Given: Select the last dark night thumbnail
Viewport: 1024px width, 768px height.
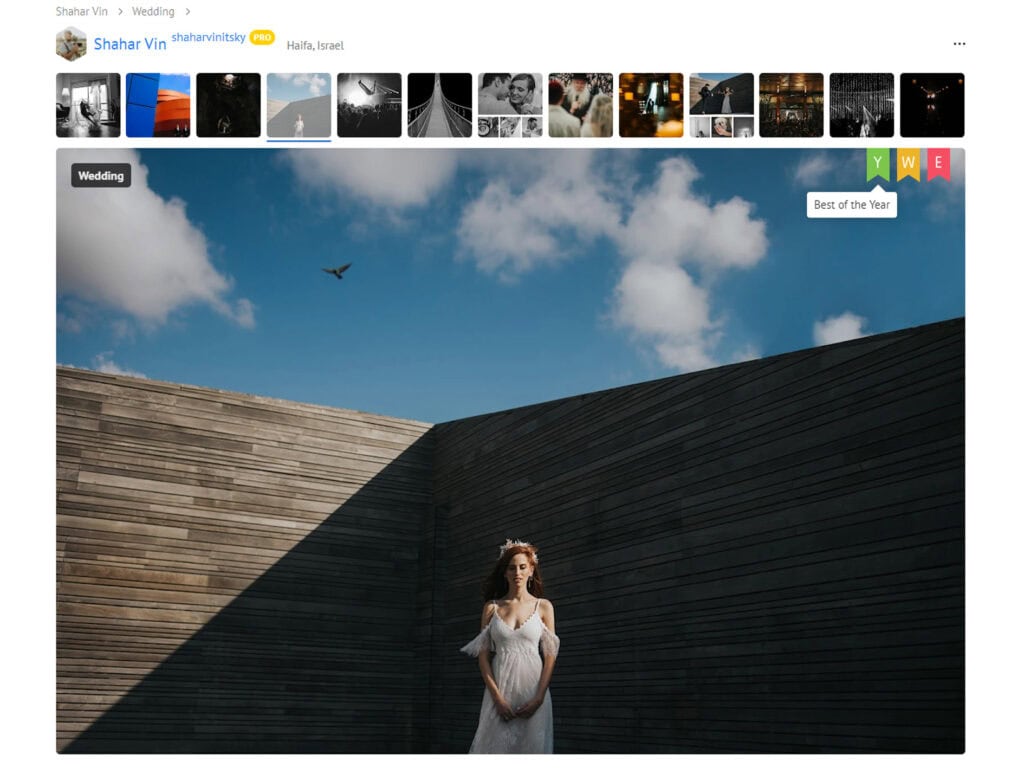Looking at the screenshot, I should tap(932, 105).
